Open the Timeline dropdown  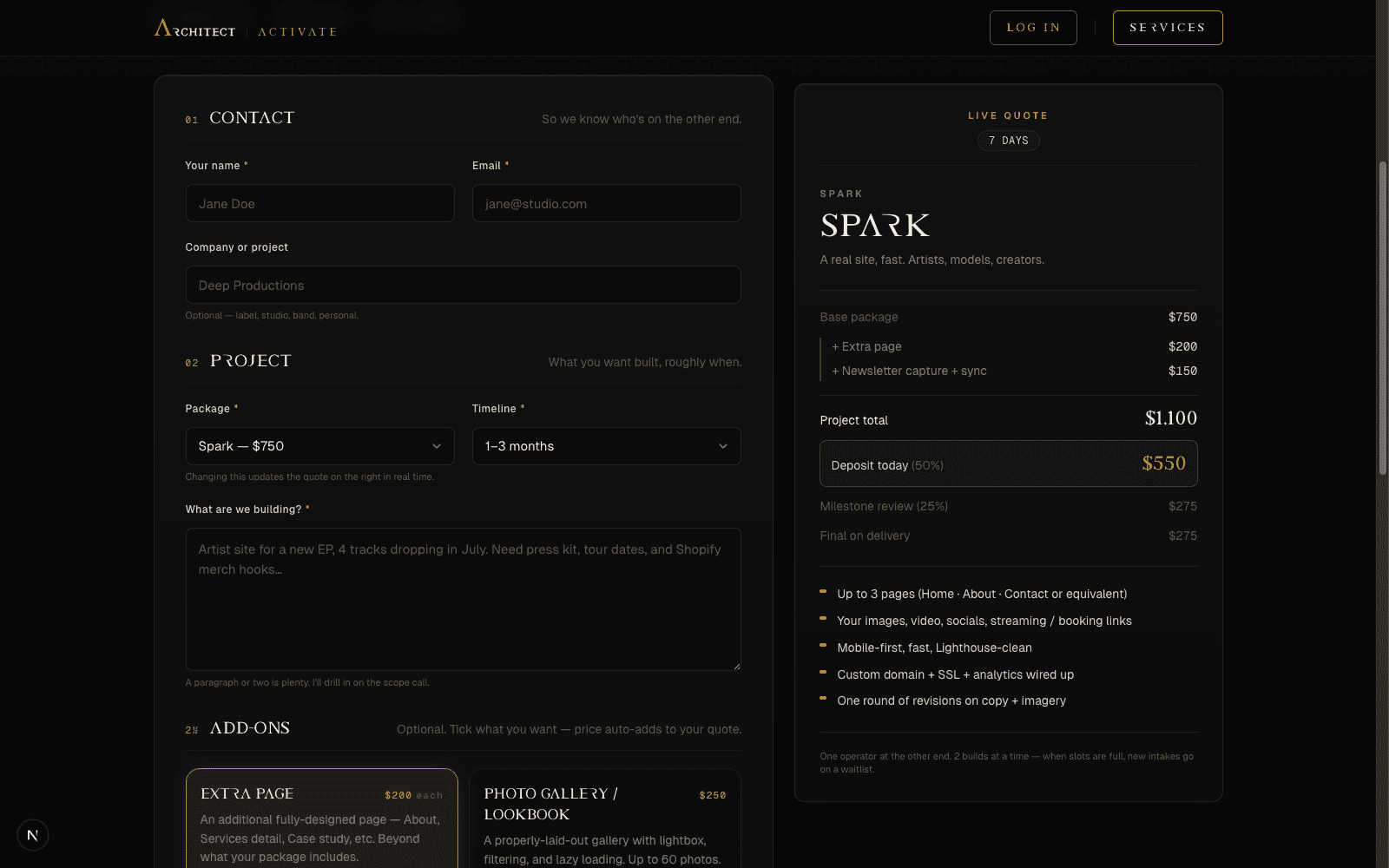pos(606,446)
